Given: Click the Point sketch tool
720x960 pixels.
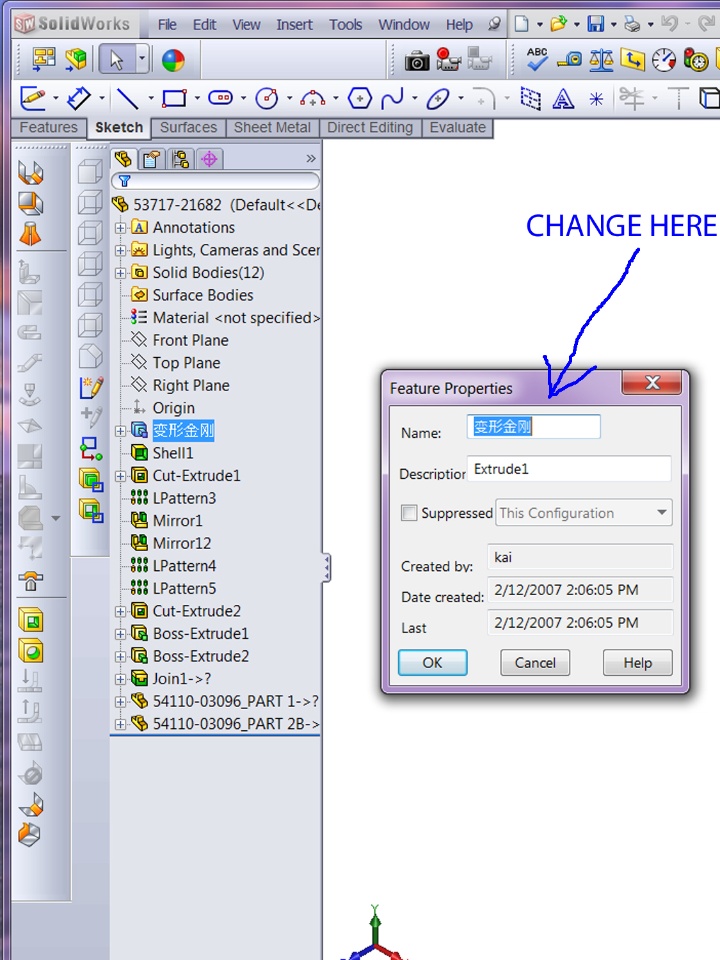Looking at the screenshot, I should click(x=596, y=99).
